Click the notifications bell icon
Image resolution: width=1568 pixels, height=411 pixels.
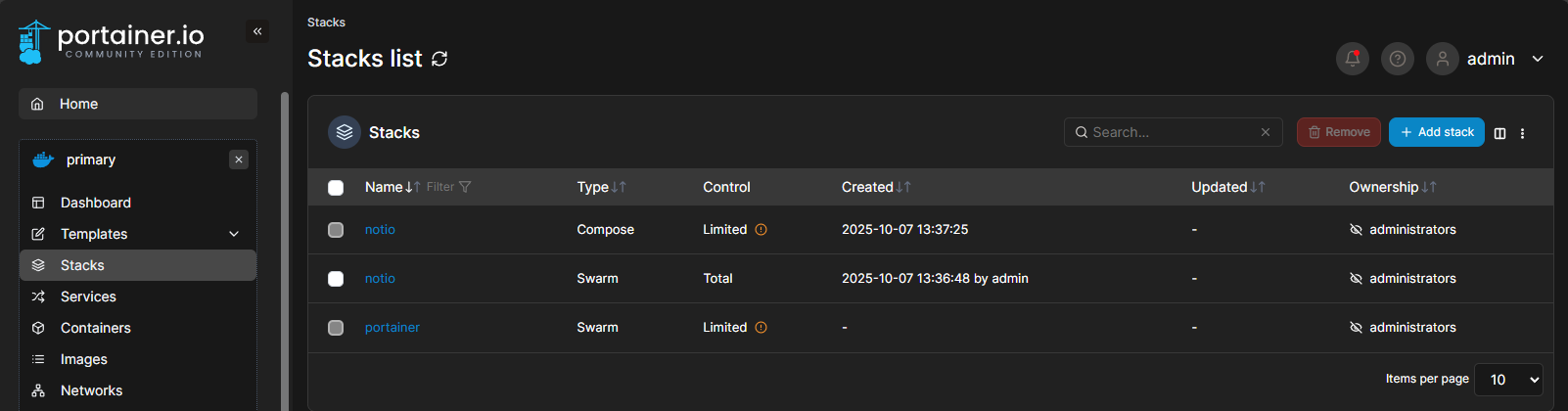1353,59
